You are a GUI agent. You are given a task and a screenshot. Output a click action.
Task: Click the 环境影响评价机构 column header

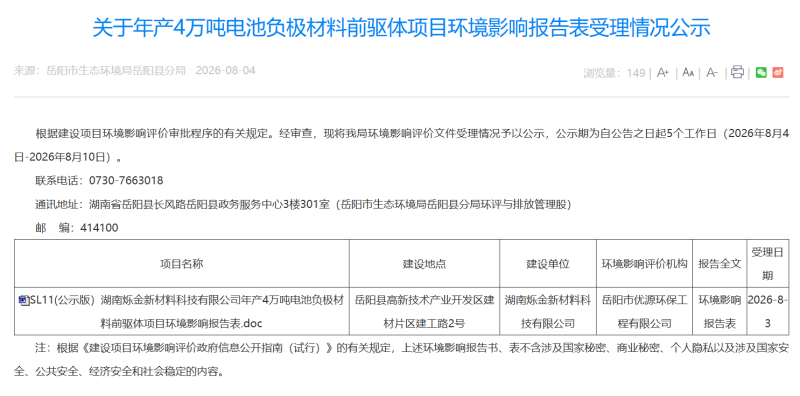[644, 264]
